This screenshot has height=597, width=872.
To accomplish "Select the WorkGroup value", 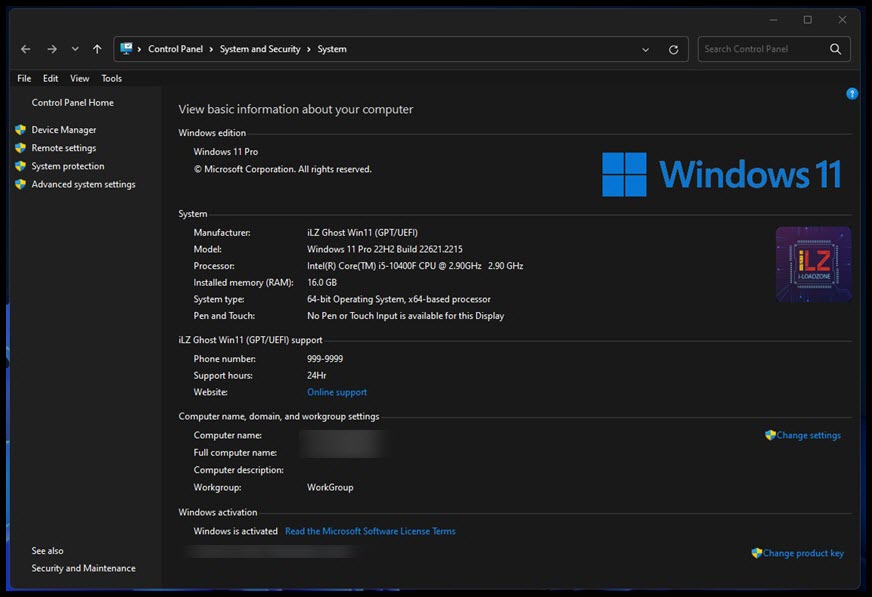I will (330, 487).
